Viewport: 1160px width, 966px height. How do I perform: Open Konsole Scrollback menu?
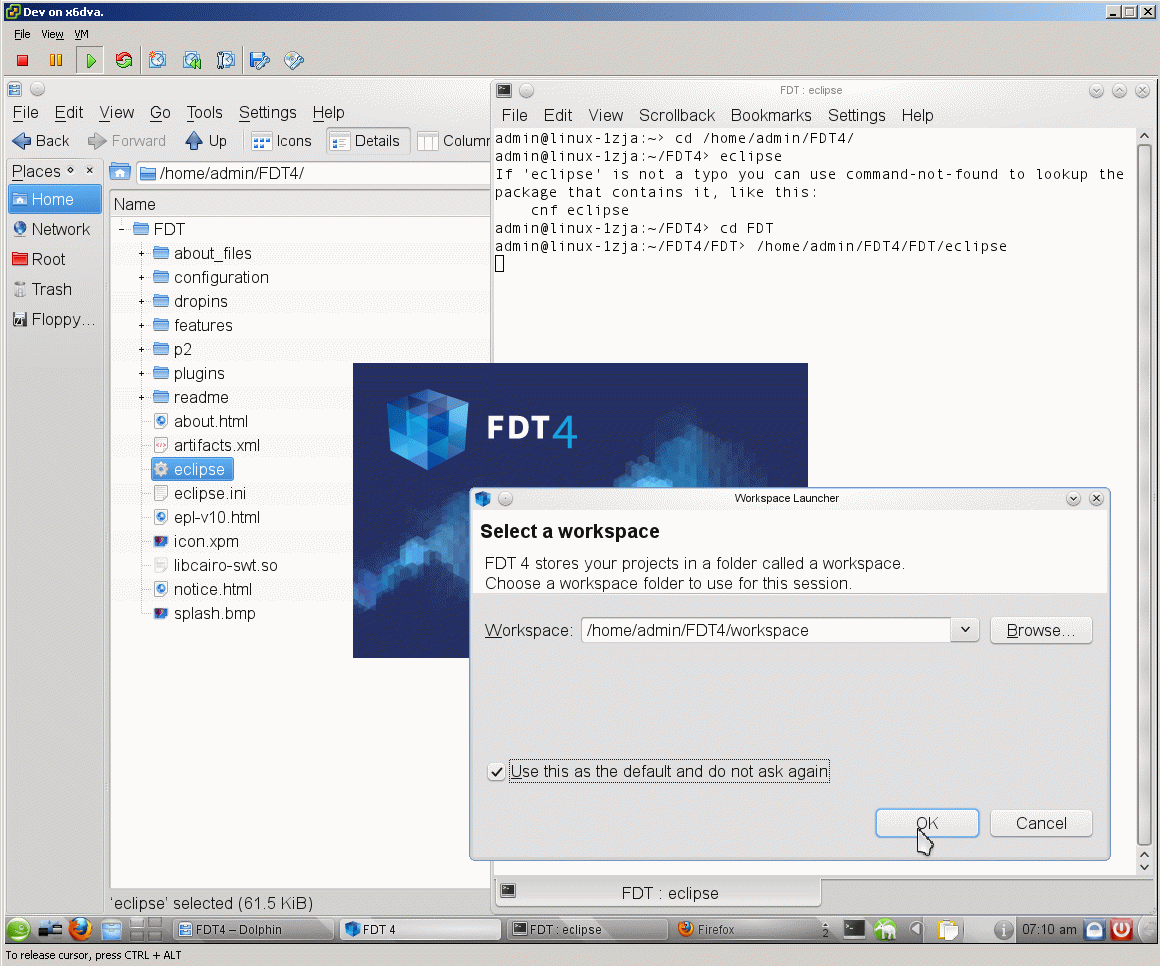coord(677,115)
